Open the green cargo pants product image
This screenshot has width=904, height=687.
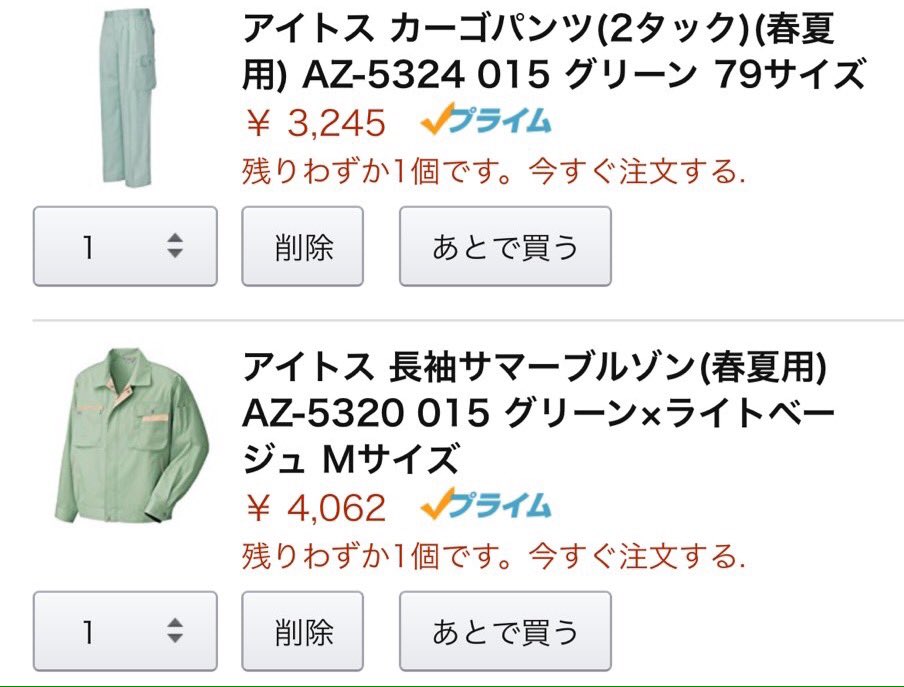[x=127, y=98]
